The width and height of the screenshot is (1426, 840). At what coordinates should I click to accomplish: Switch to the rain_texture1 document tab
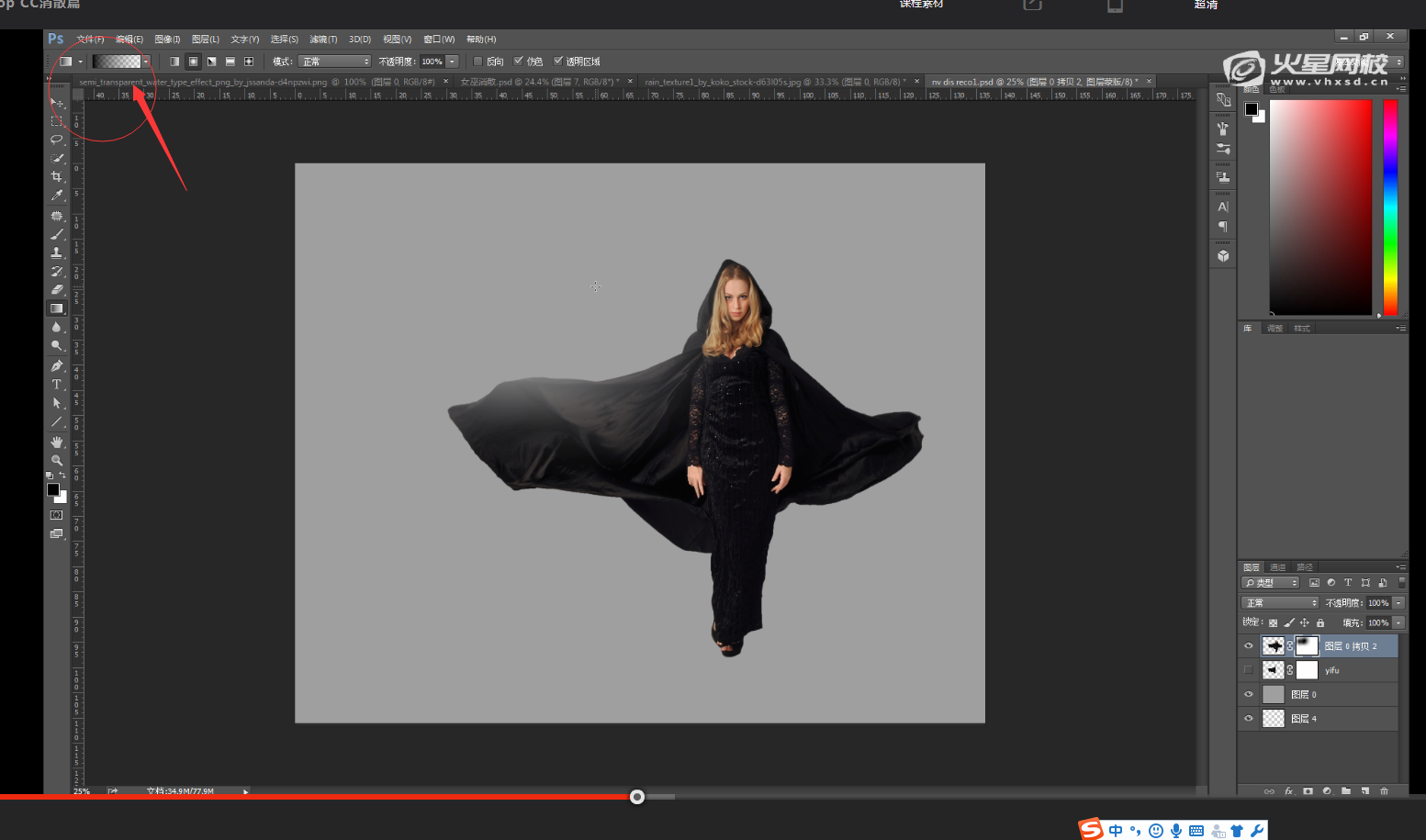pyautogui.click(x=776, y=82)
